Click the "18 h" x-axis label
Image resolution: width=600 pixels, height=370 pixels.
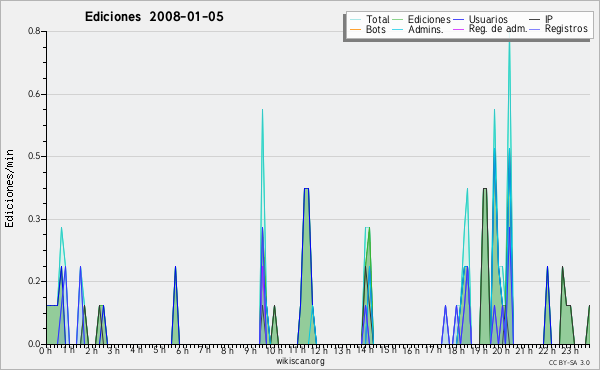click(456, 351)
